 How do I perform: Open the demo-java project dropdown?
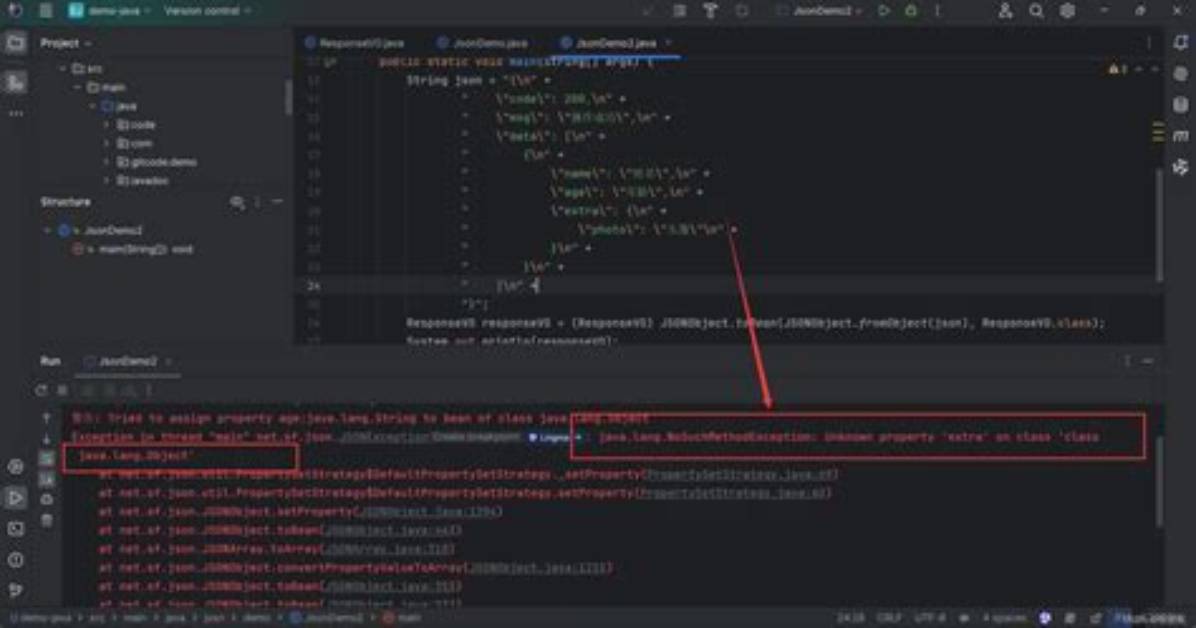(109, 11)
